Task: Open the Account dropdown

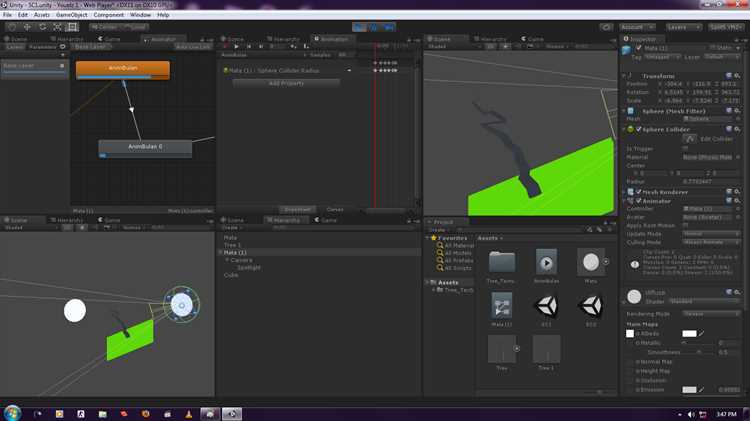Action: coord(637,27)
